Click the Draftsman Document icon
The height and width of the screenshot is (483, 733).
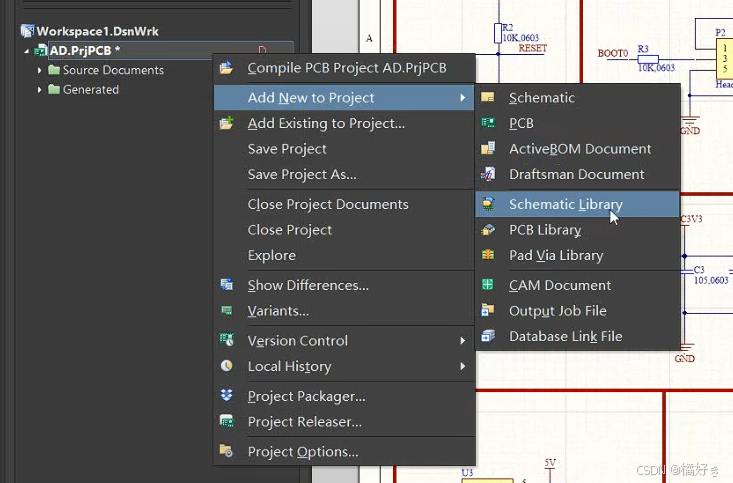(488, 174)
